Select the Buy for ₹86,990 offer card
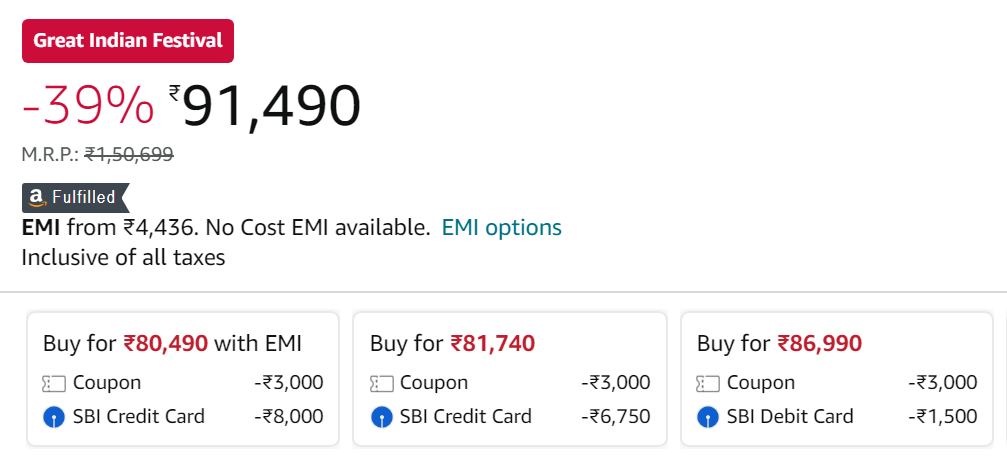 [x=837, y=379]
